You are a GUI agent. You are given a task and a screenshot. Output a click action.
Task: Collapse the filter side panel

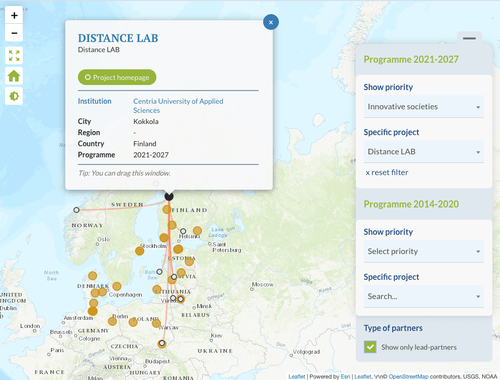coord(469,38)
